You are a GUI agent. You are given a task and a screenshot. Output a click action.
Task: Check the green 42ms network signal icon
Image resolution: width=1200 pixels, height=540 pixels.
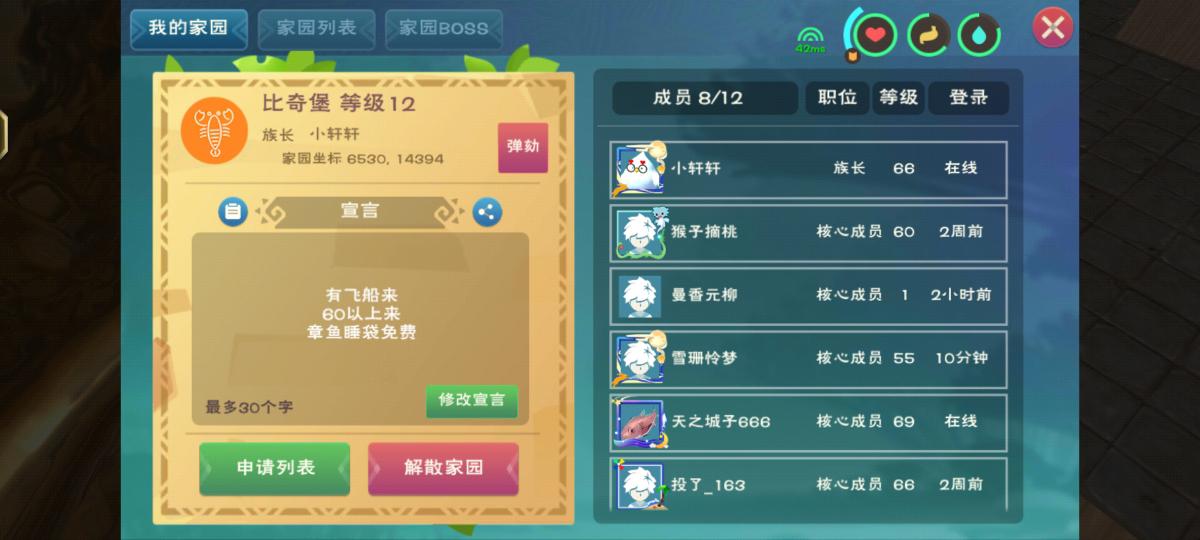point(809,39)
